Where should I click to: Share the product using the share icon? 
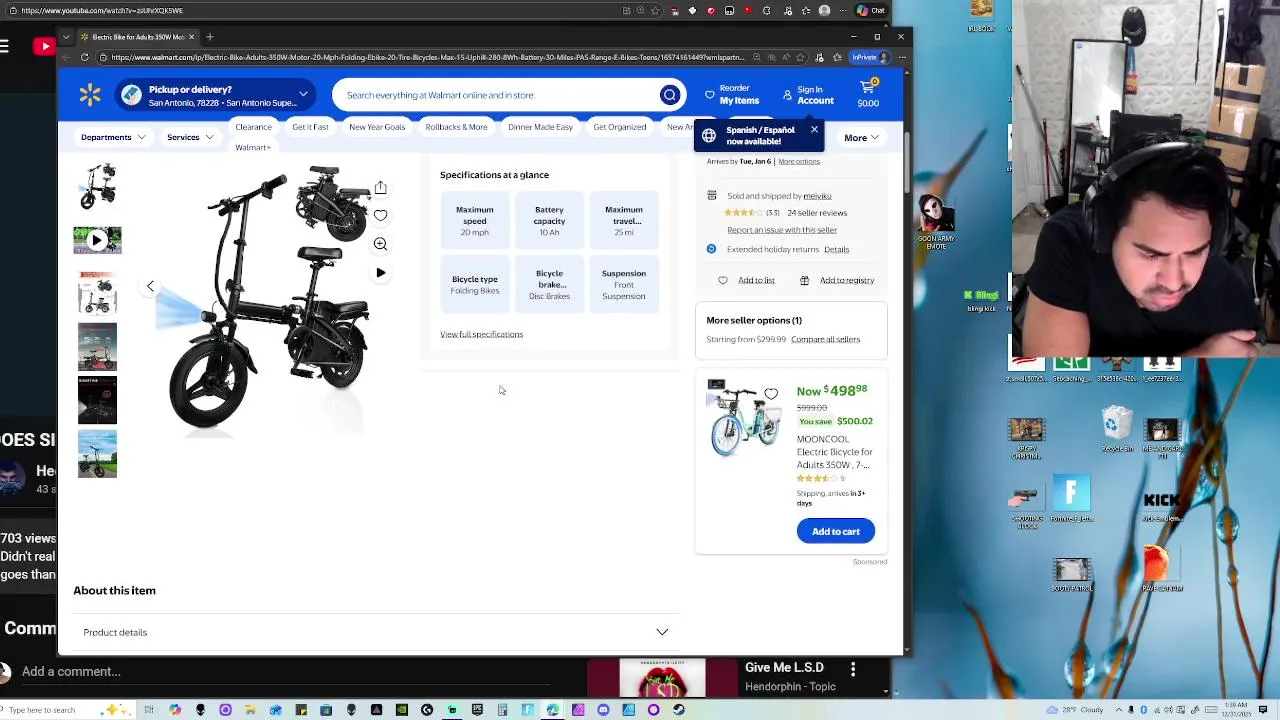[x=380, y=188]
